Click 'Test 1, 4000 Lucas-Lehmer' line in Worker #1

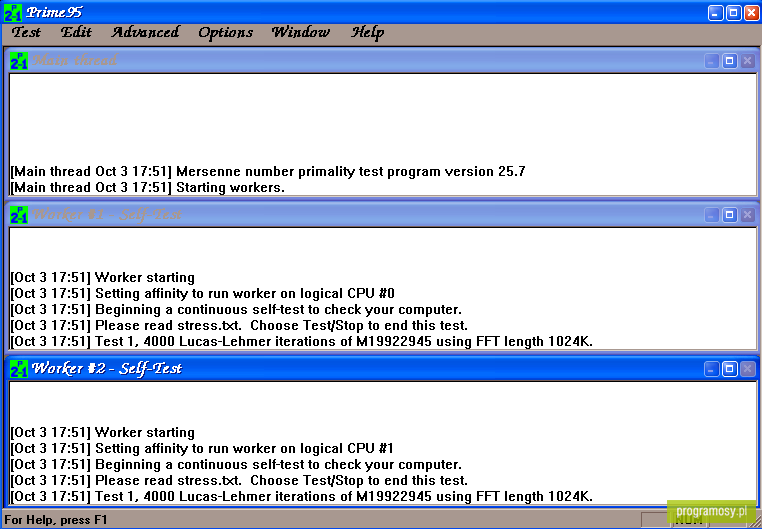click(x=301, y=341)
